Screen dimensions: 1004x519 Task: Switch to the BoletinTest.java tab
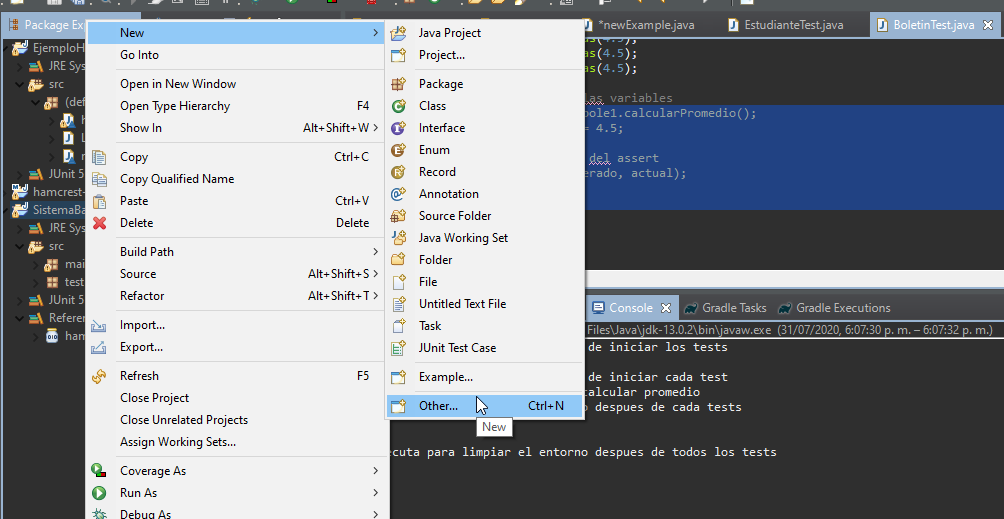934,25
